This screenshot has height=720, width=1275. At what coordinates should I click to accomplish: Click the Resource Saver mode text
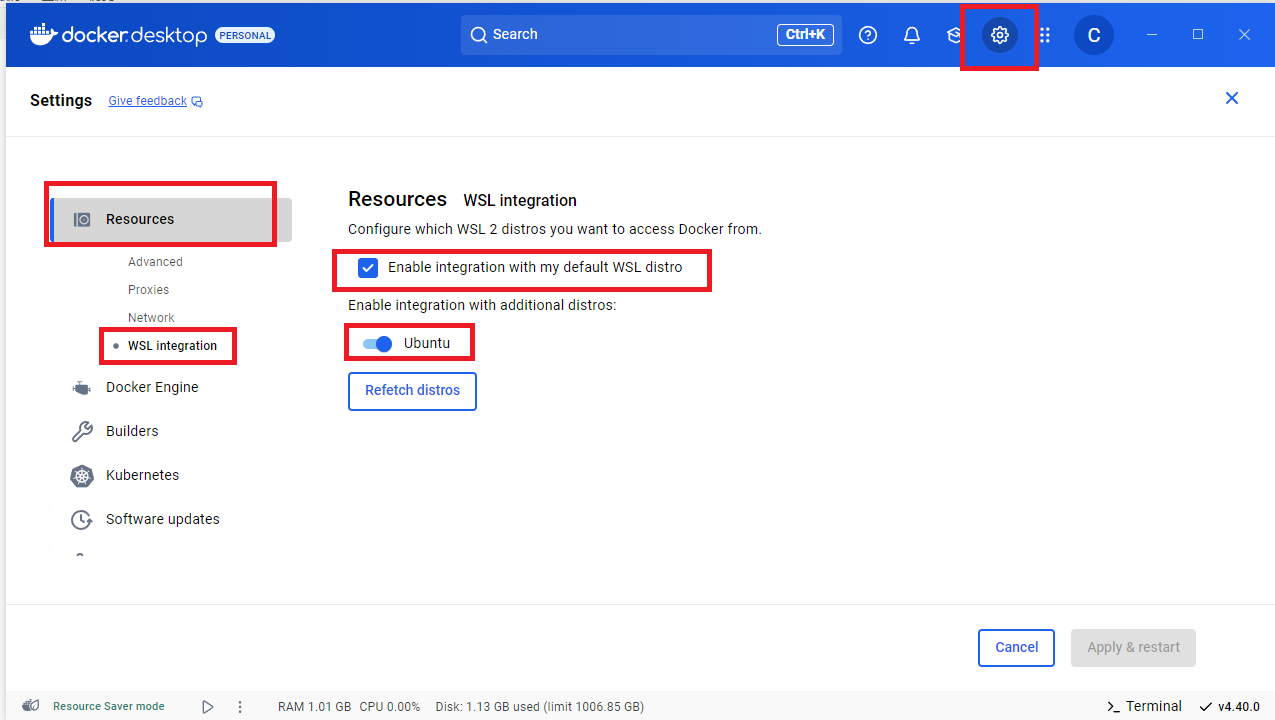108,706
